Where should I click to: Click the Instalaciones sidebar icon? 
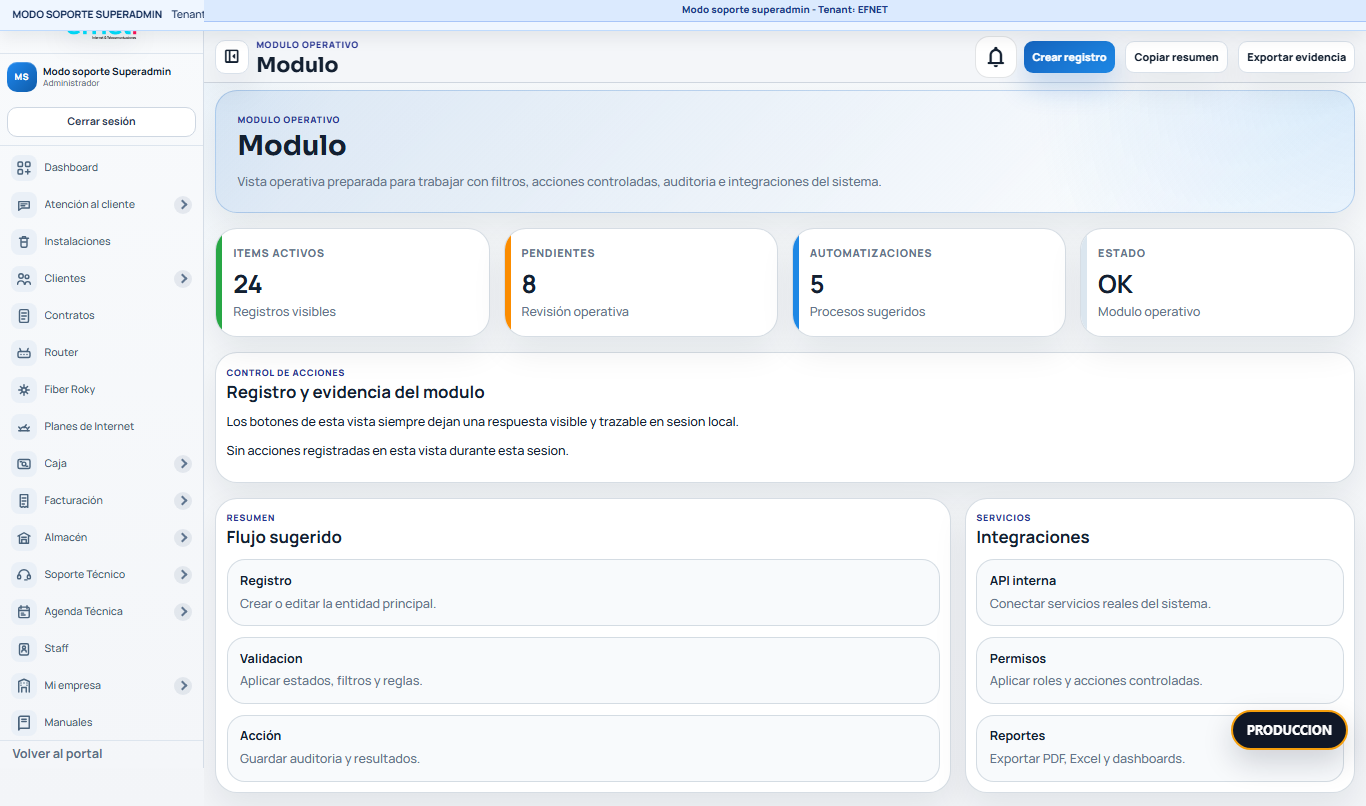[25, 242]
